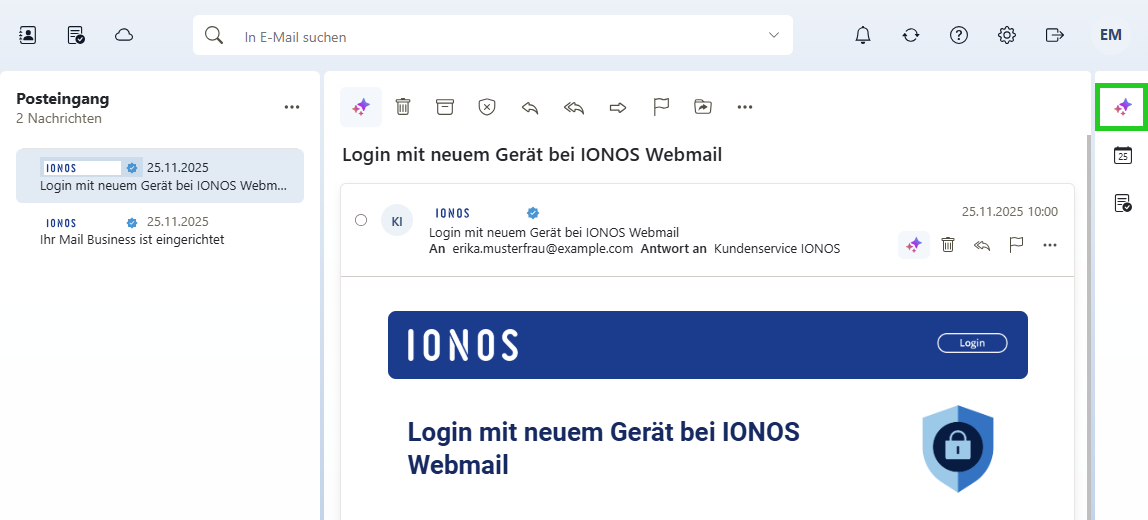Click the padlock shield image in email

pyautogui.click(x=958, y=449)
